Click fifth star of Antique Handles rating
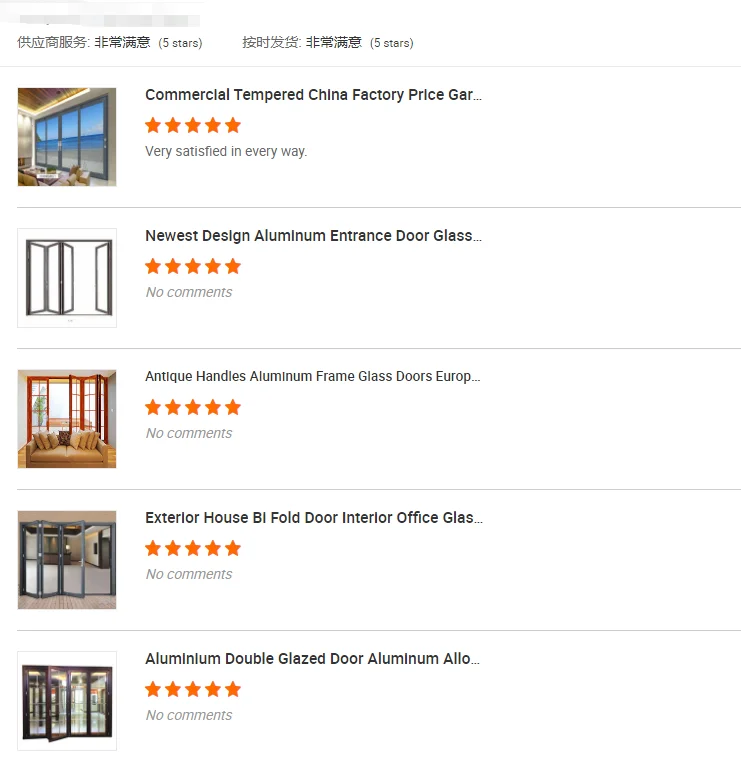The height and width of the screenshot is (763, 741). (233, 407)
